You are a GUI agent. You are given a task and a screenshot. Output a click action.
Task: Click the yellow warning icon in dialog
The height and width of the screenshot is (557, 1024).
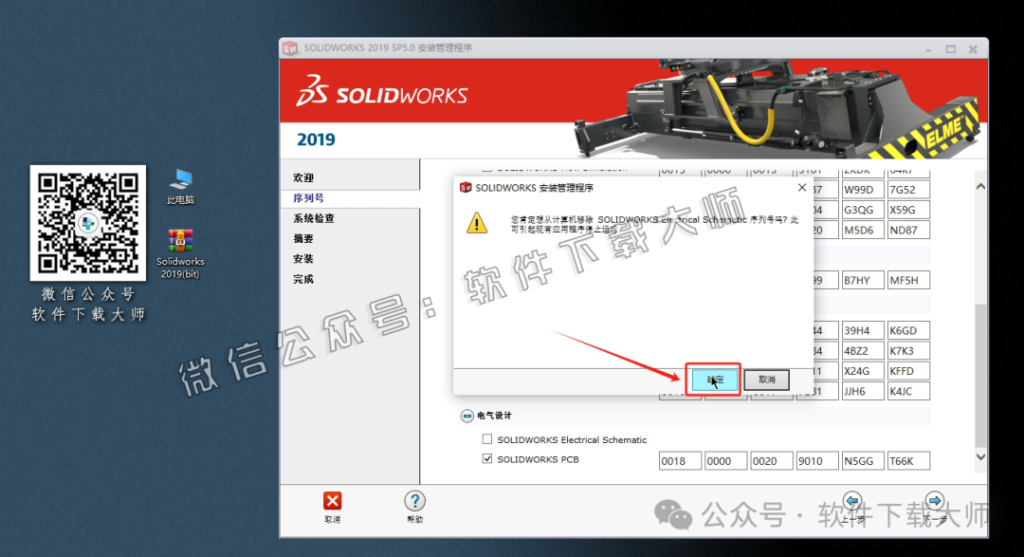(x=477, y=223)
